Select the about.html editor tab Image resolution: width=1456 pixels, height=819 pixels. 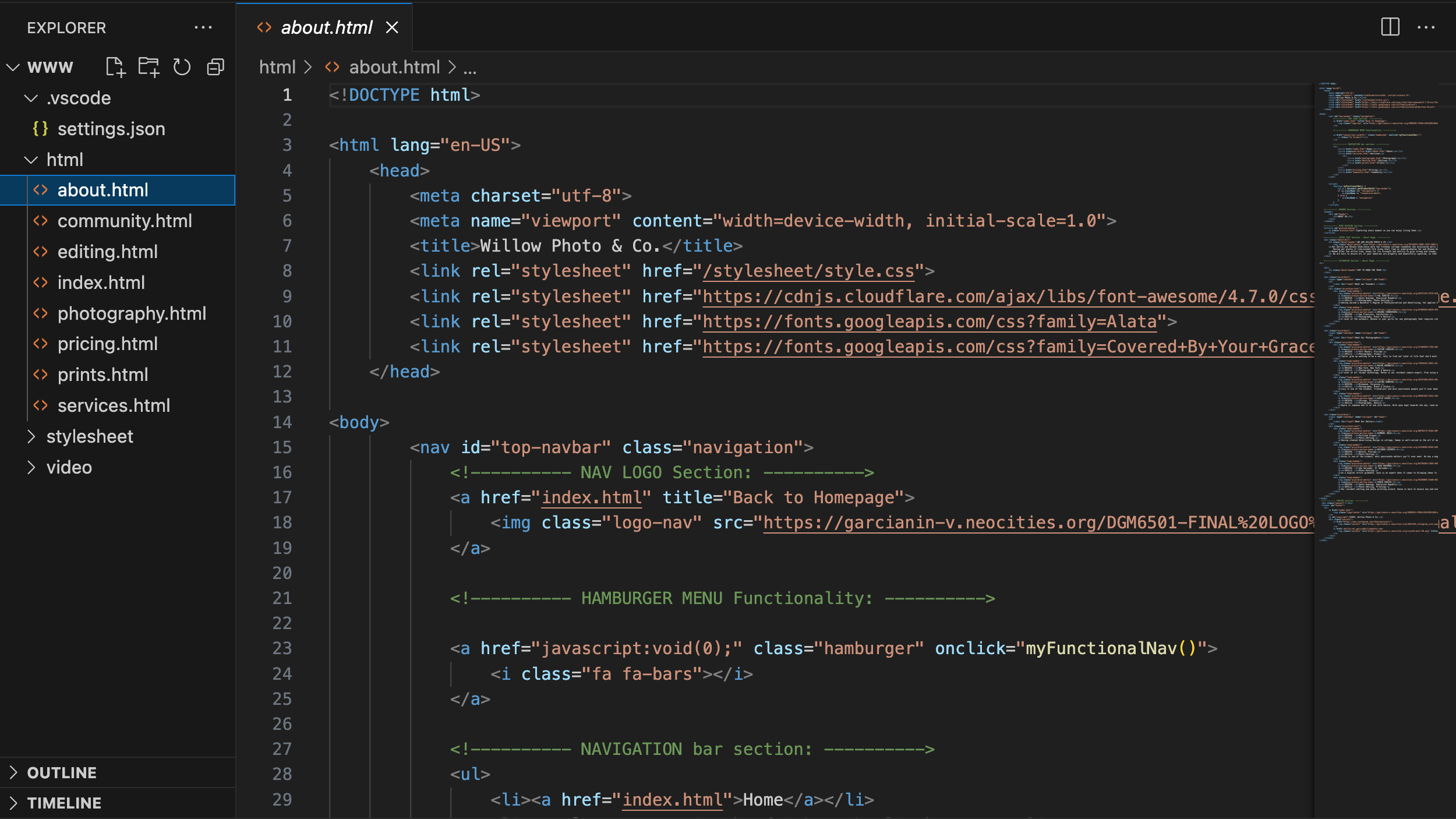(324, 27)
